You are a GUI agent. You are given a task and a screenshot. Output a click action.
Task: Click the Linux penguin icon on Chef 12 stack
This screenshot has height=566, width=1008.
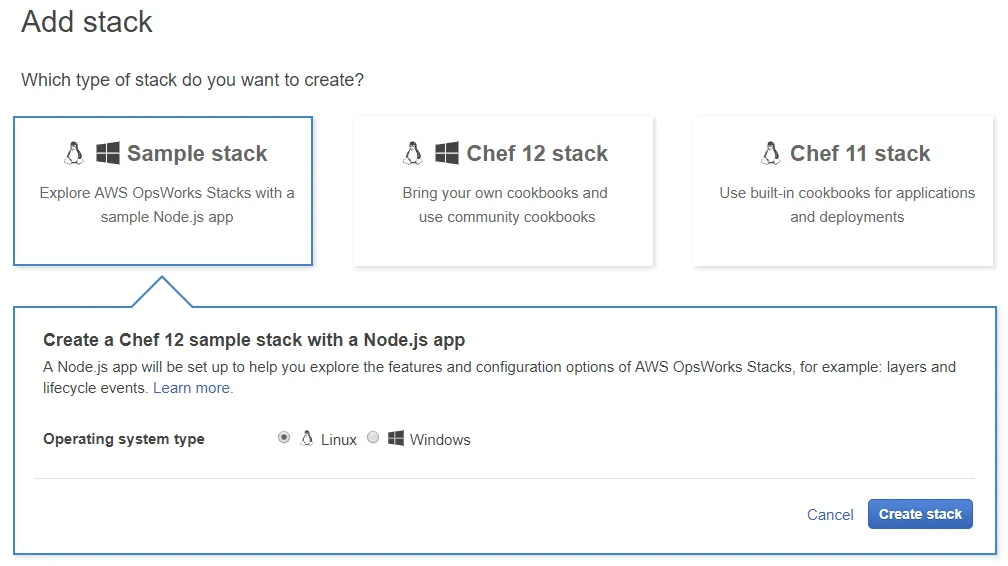point(412,153)
